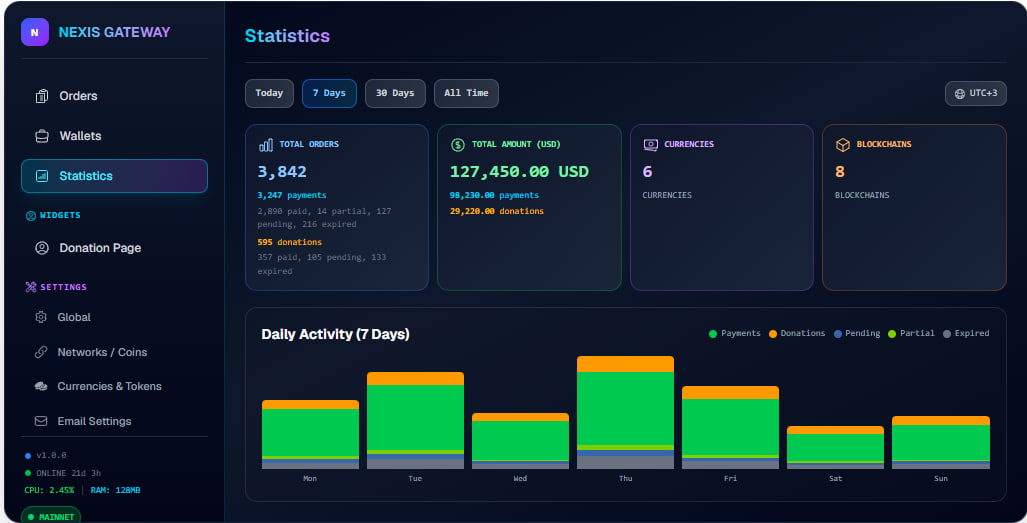This screenshot has height=523, width=1027.
Task: Click the Networks / Coins link icon
Action: pos(41,352)
